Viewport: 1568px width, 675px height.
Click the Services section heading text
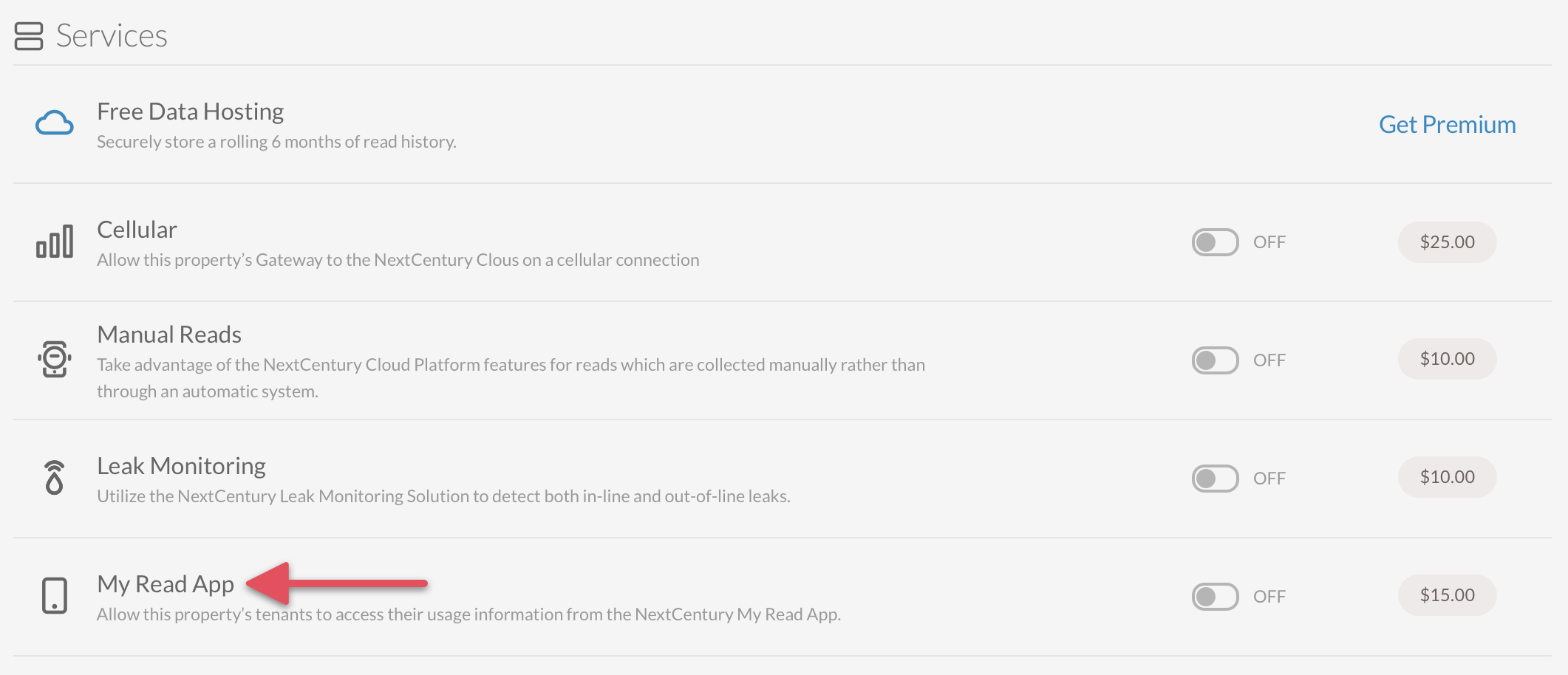112,35
